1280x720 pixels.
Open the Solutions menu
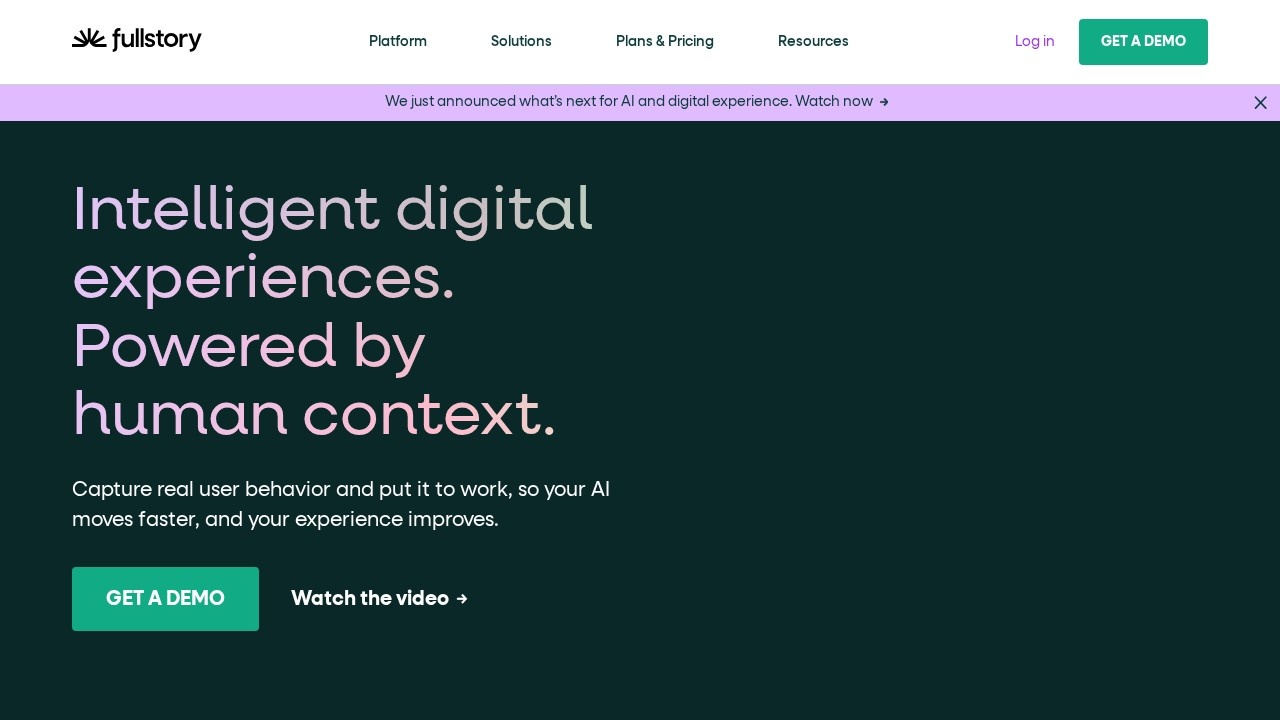click(521, 41)
